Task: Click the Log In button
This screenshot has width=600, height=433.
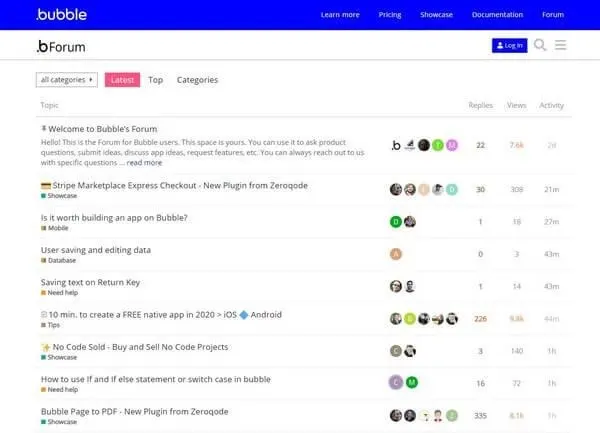Action: click(x=509, y=45)
